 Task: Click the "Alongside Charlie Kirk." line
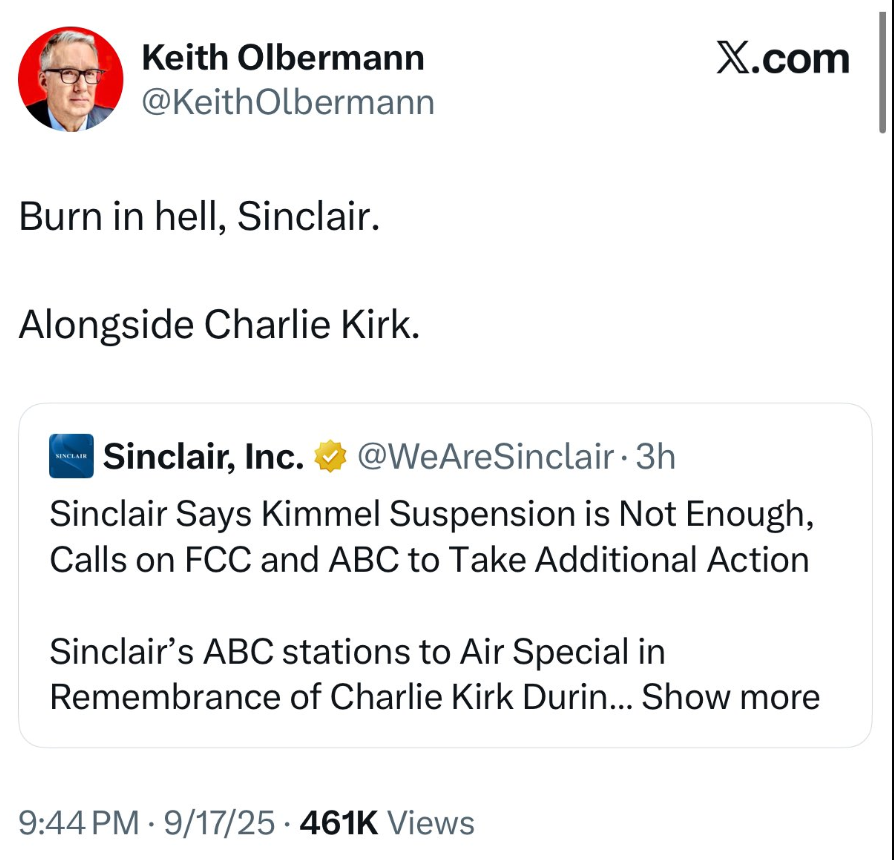(x=218, y=324)
